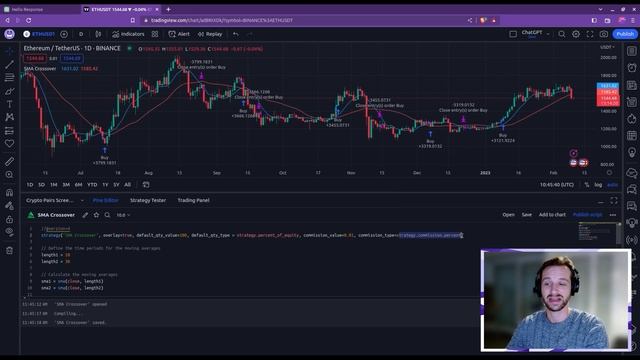Rename SMA Crossover script with pencil icon
This screenshot has height=360, width=640.
85,215
